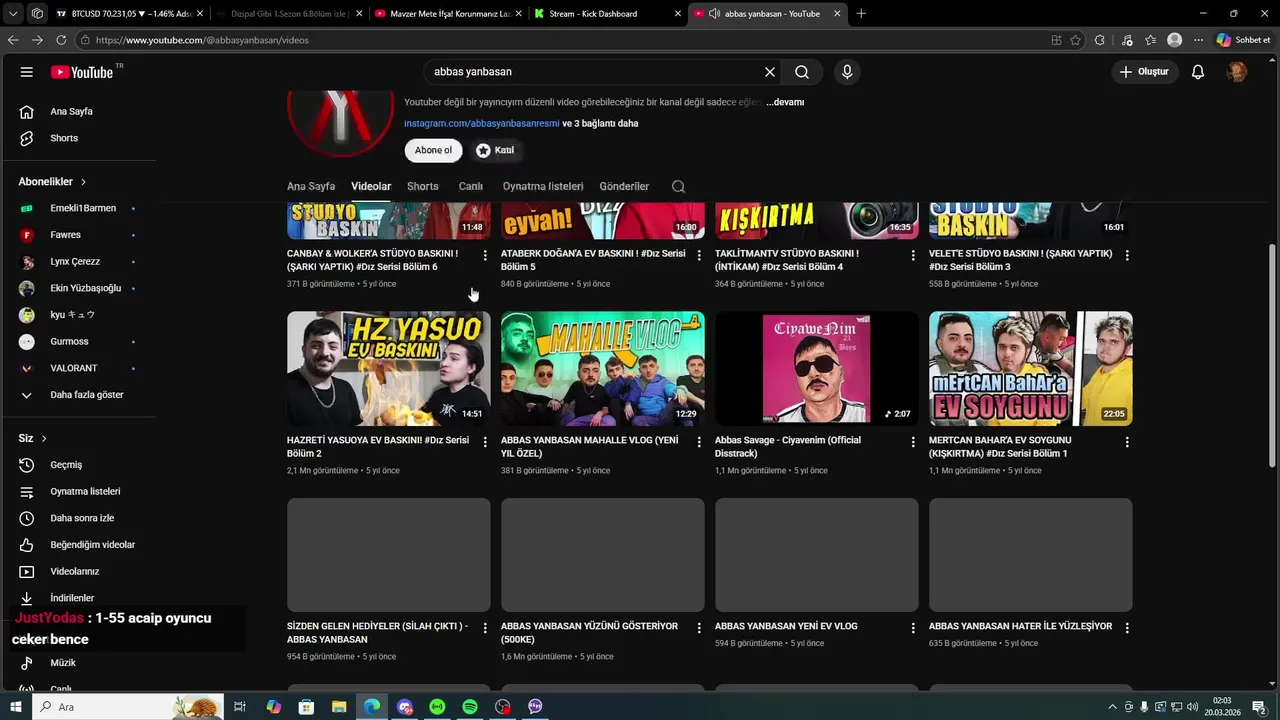Click the magnifier search button

tap(802, 72)
